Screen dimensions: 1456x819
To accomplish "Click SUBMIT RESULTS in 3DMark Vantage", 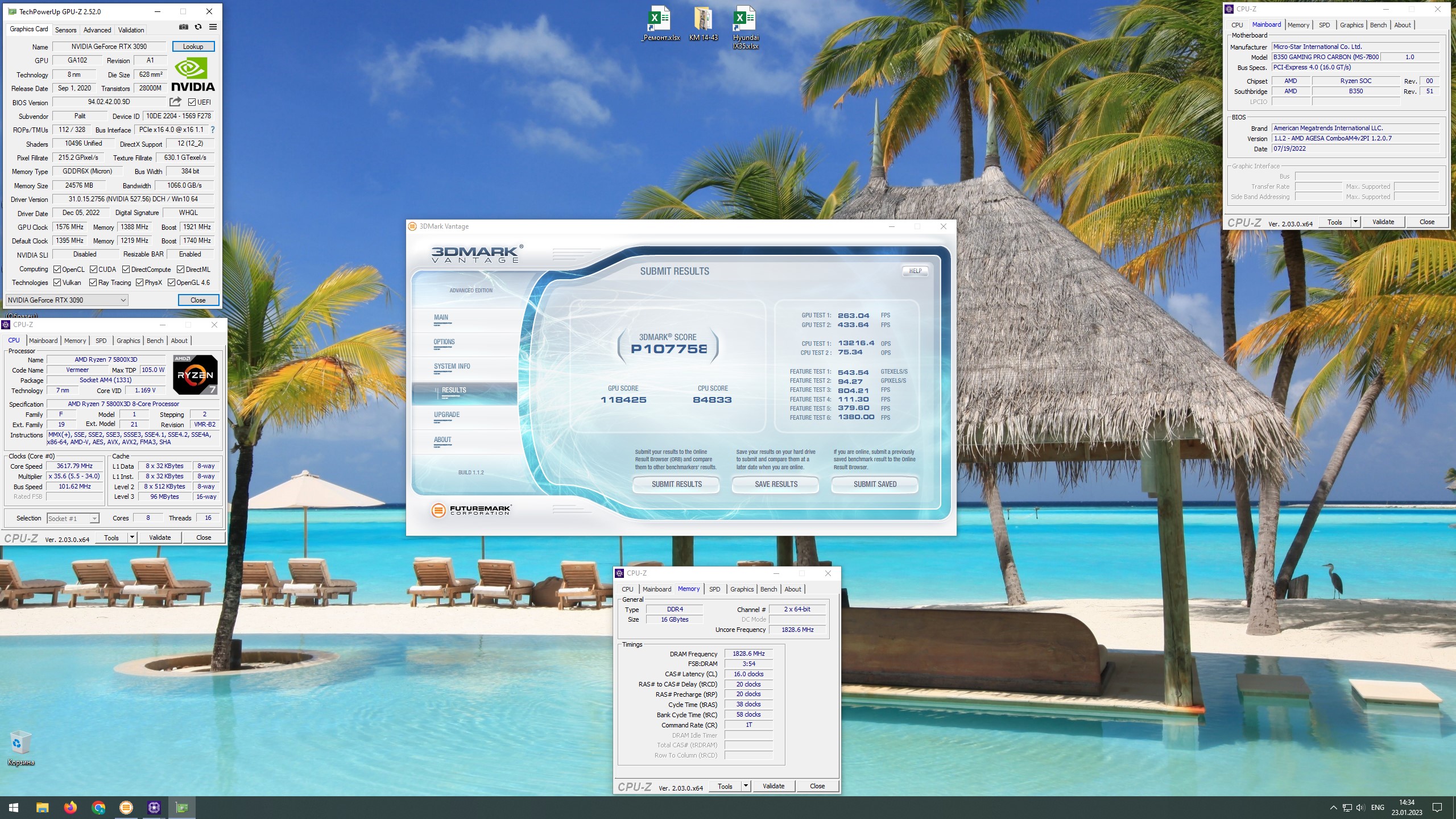I will click(676, 484).
